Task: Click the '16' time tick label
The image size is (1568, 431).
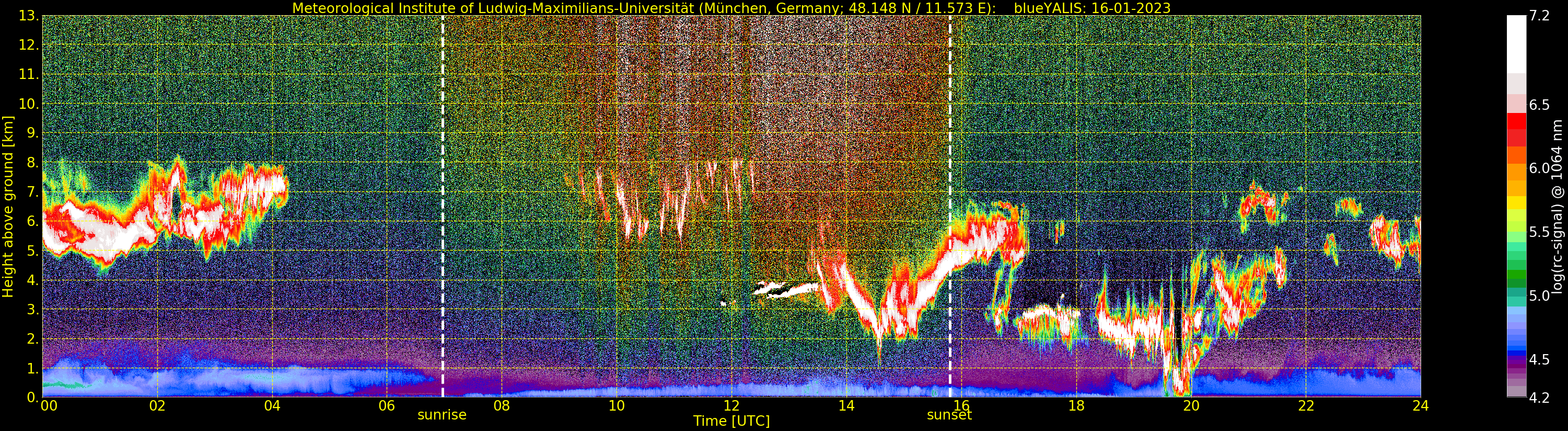Action: coord(961,406)
